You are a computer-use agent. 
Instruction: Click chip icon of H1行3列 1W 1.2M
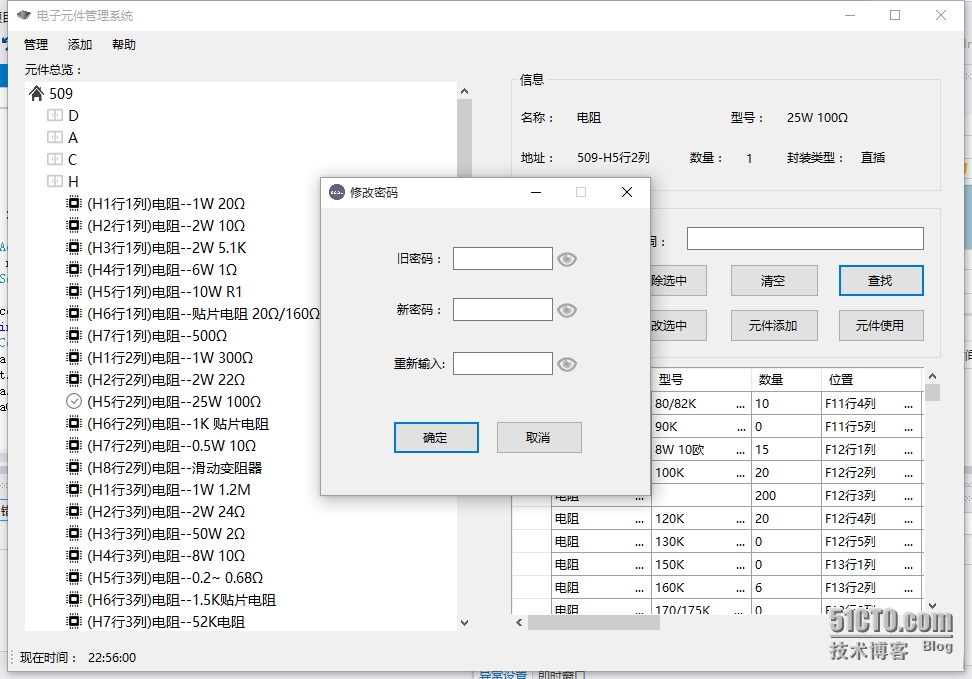click(x=74, y=489)
